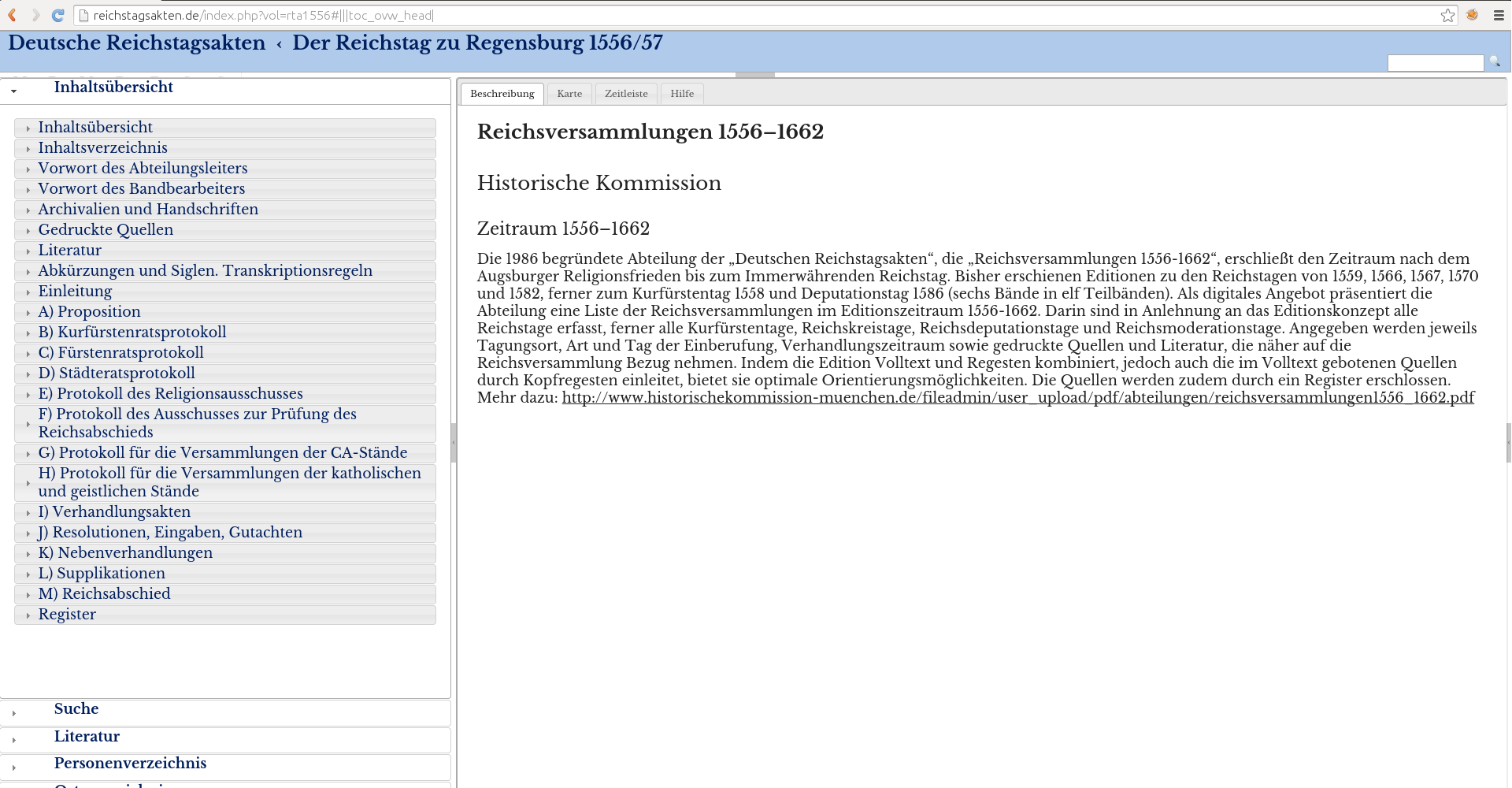
Task: Click the Deutsche Reichstagsakten header link
Action: (x=137, y=43)
